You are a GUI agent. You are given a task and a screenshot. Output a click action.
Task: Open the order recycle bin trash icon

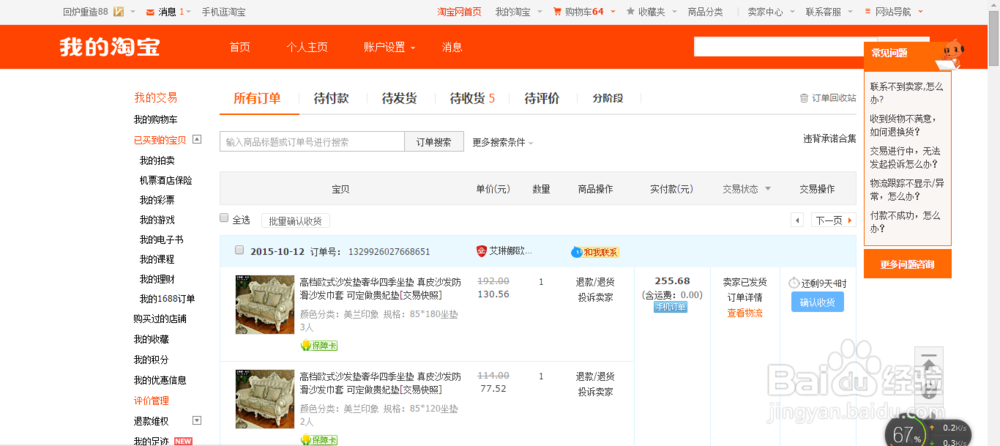point(804,98)
